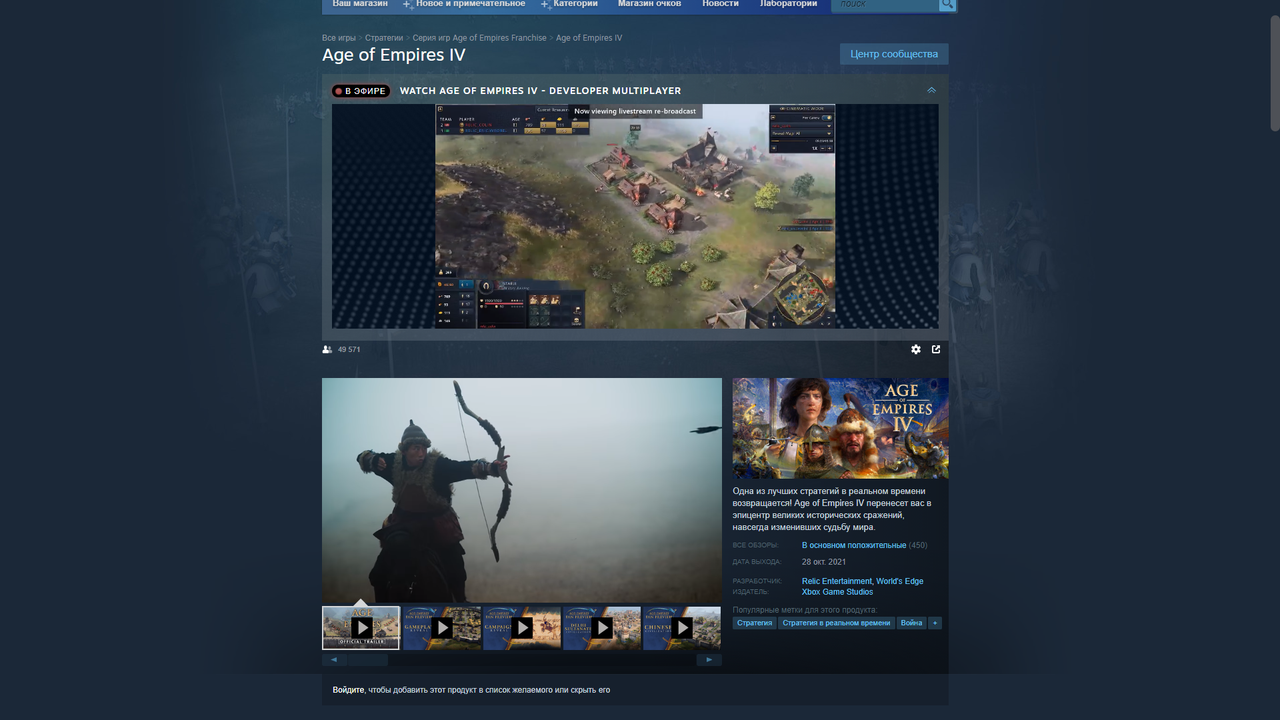The image size is (1280, 720).
Task: Select the Война tag
Action: click(x=911, y=623)
